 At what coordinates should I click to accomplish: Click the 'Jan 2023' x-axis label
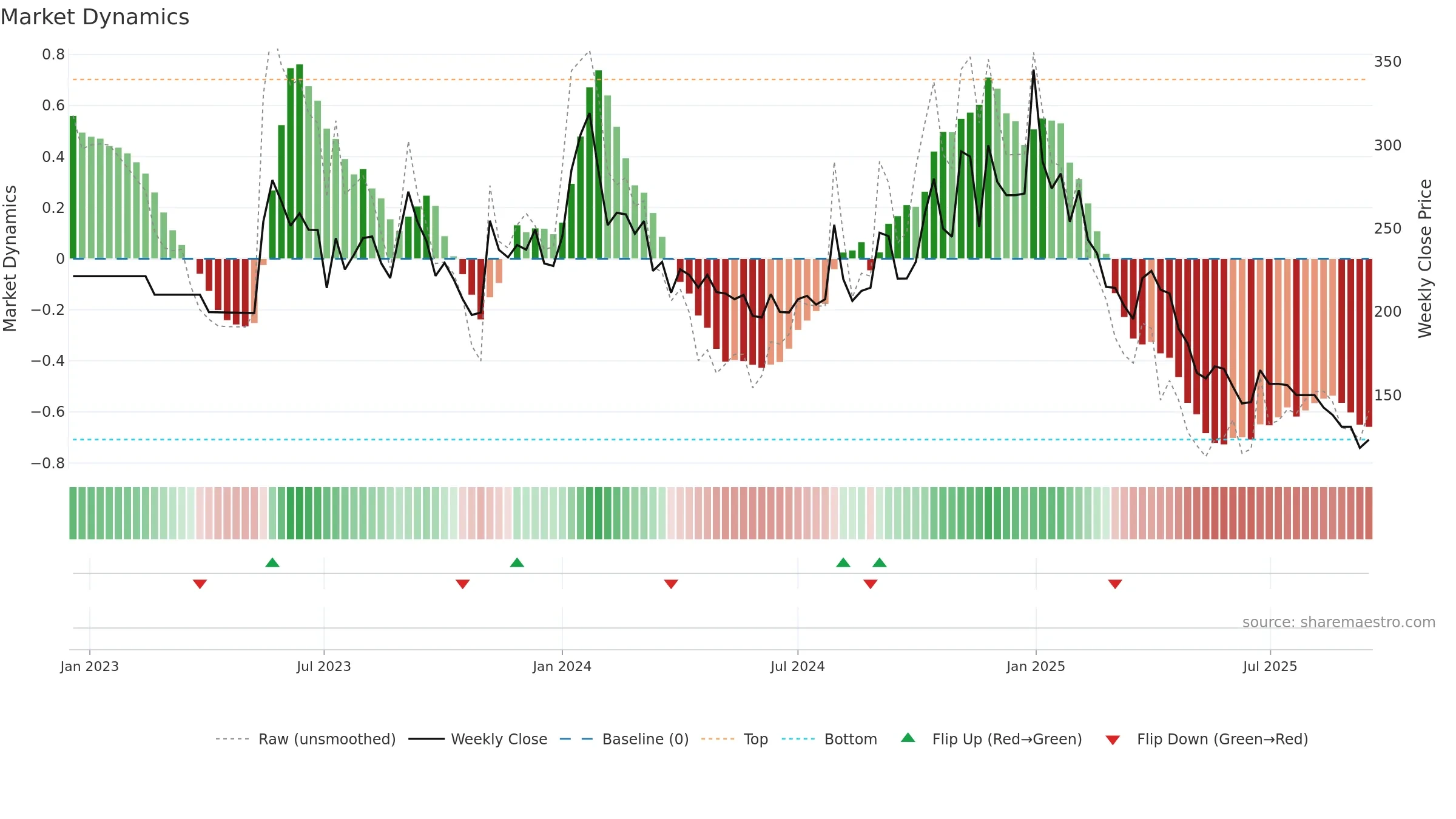[x=90, y=667]
